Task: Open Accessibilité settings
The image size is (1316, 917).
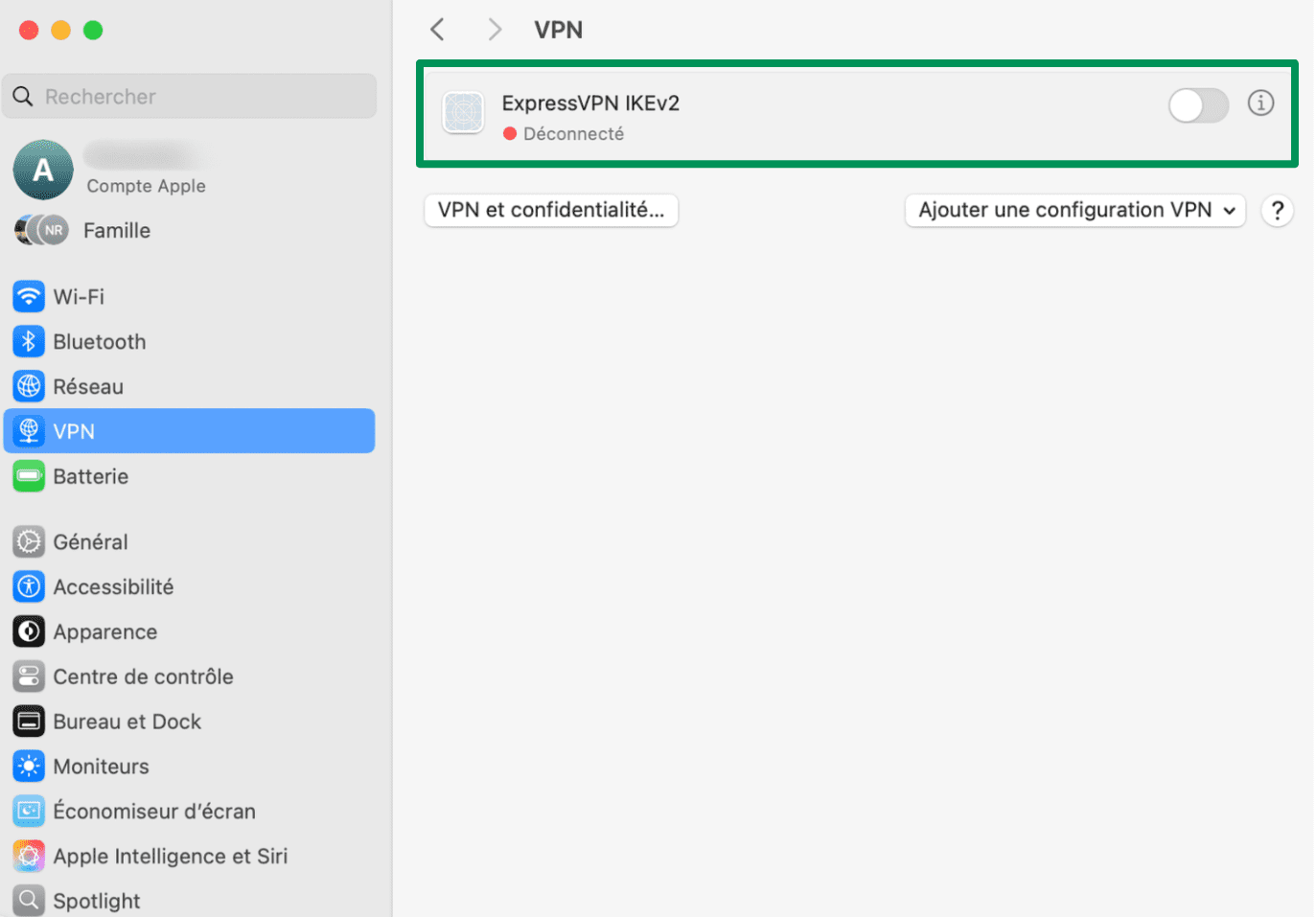Action: click(x=114, y=586)
